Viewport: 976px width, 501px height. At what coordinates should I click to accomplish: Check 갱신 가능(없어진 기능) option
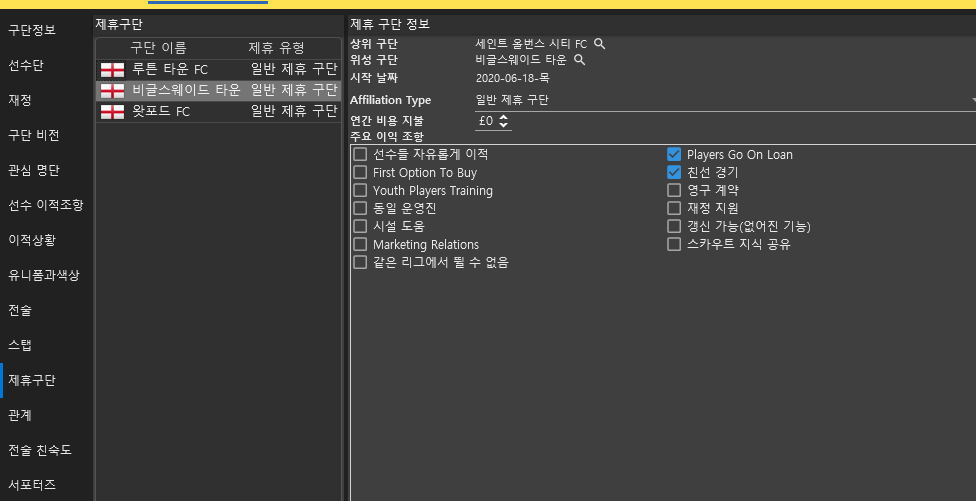674,226
